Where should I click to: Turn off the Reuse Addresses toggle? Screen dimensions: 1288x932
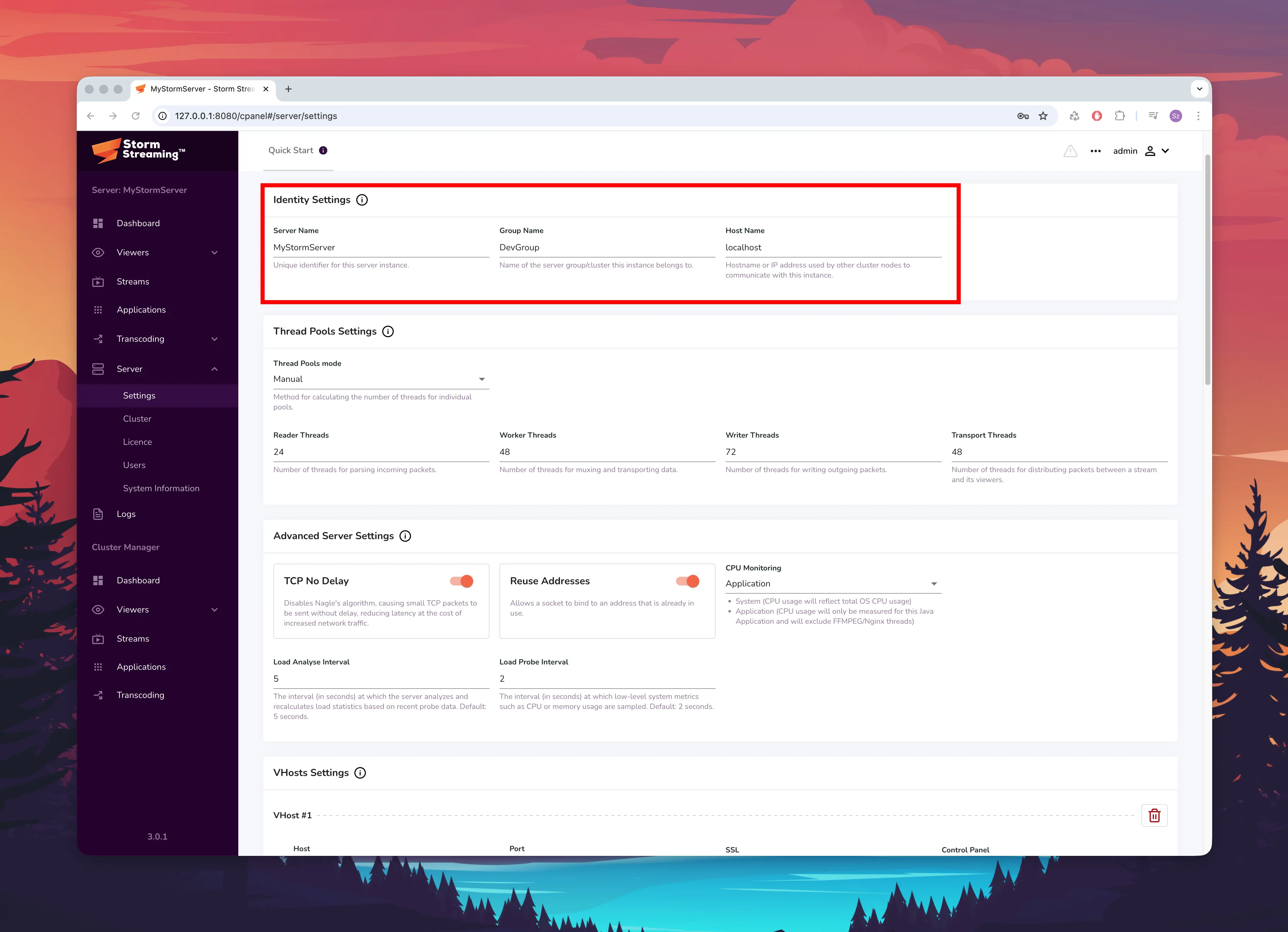688,581
